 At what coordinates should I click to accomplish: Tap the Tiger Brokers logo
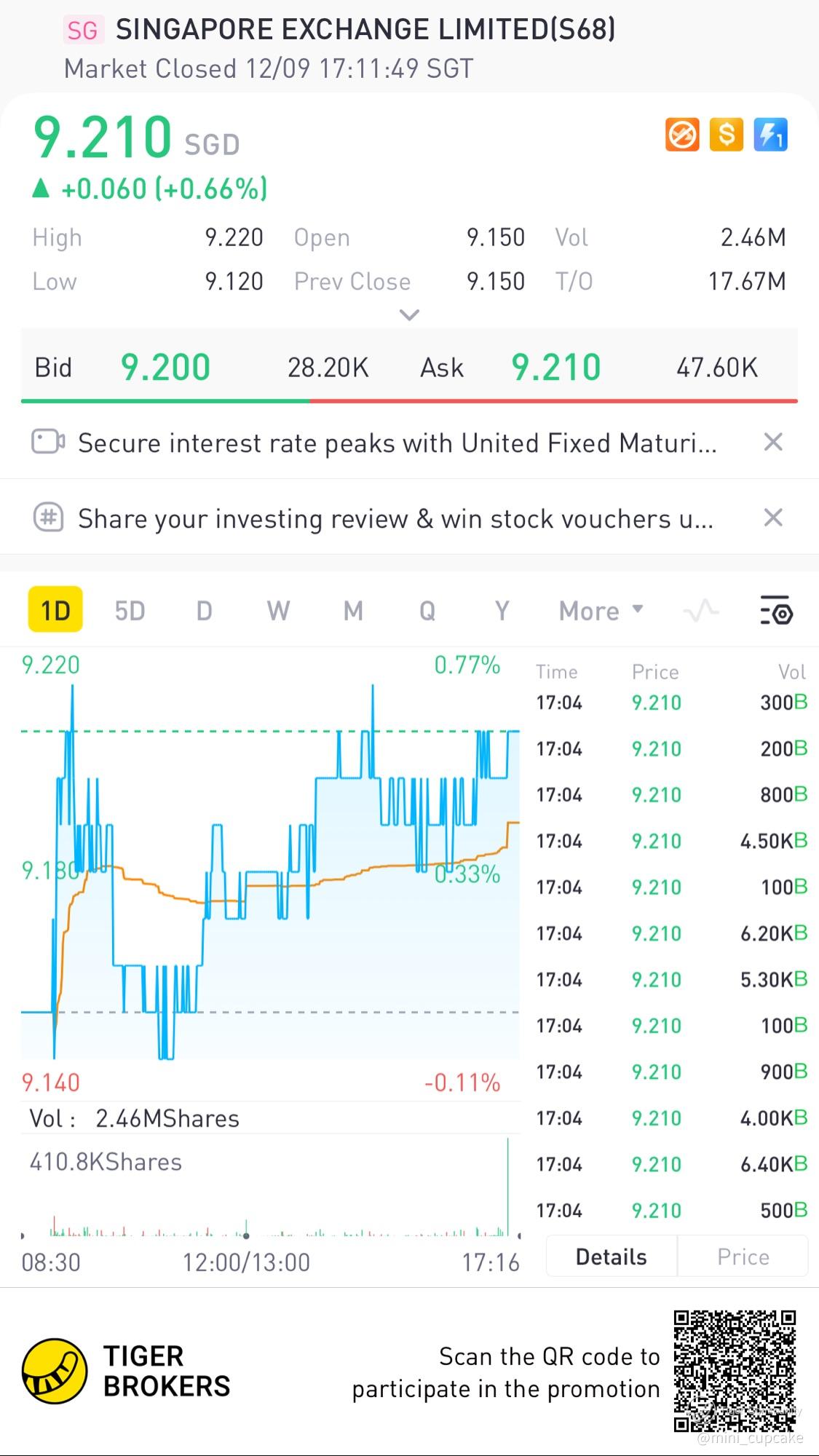[55, 1371]
